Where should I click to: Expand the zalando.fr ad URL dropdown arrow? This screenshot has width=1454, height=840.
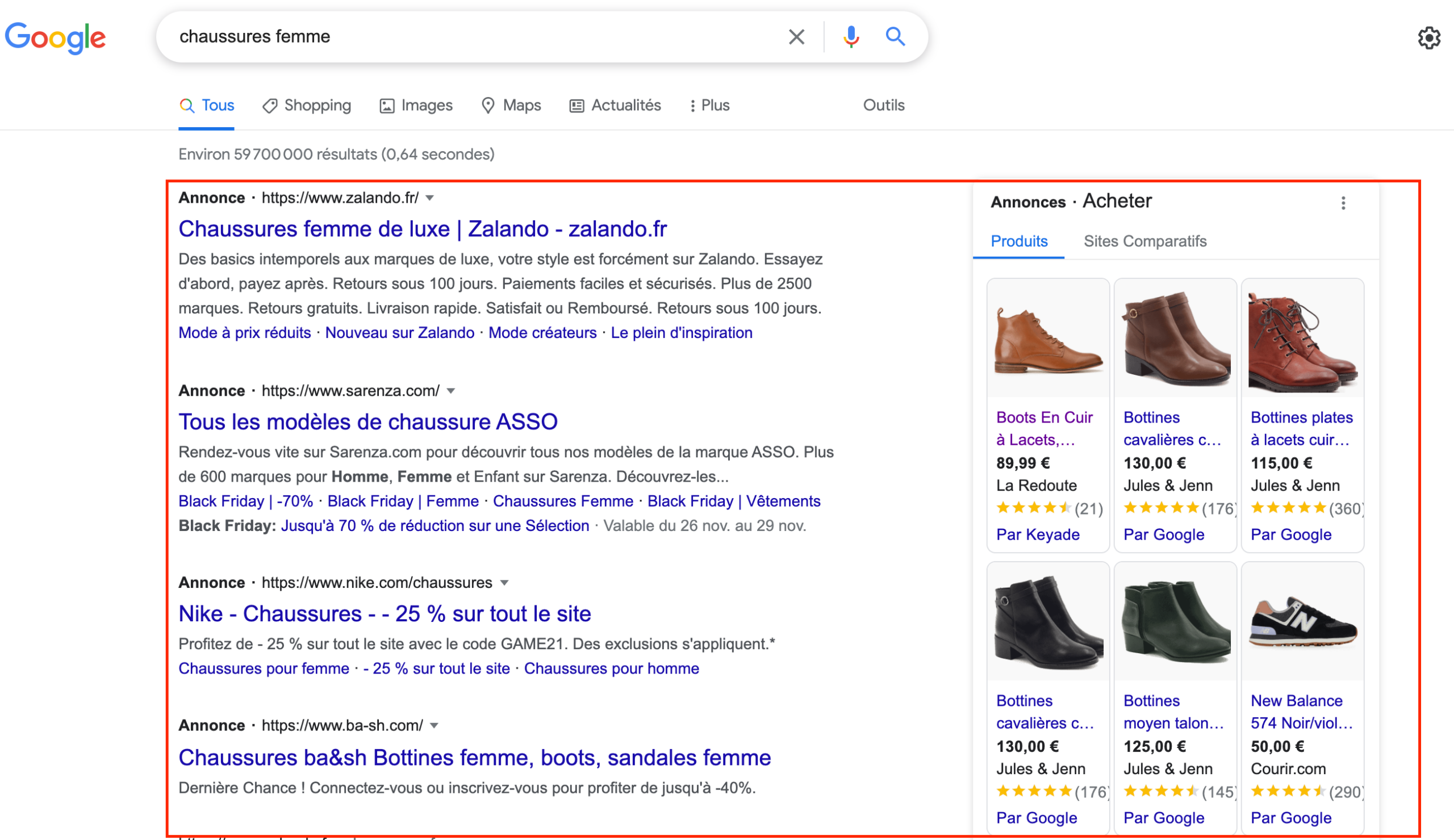[430, 198]
